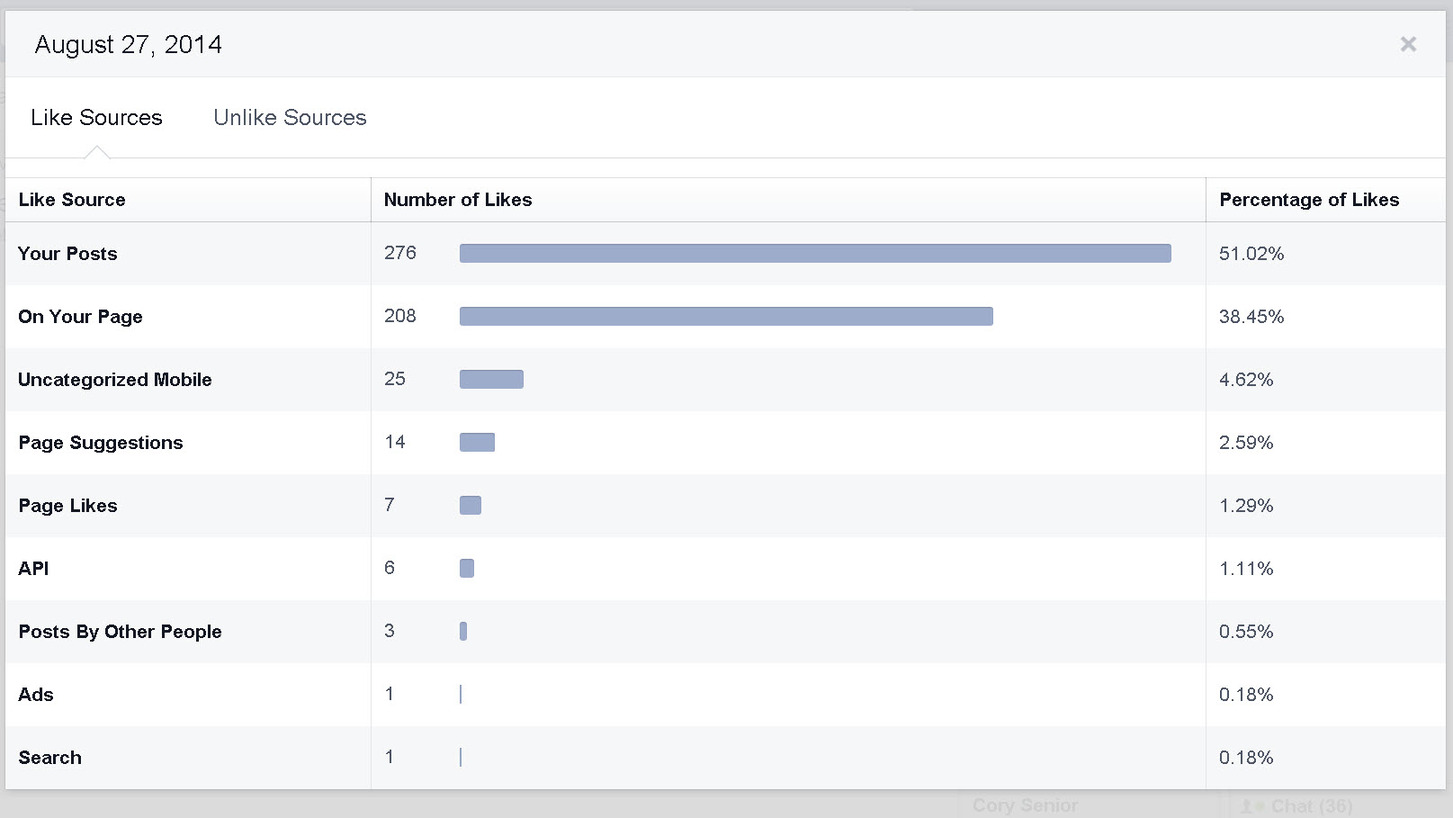Click the Search like source entry
Image resolution: width=1453 pixels, height=818 pixels.
(50, 757)
